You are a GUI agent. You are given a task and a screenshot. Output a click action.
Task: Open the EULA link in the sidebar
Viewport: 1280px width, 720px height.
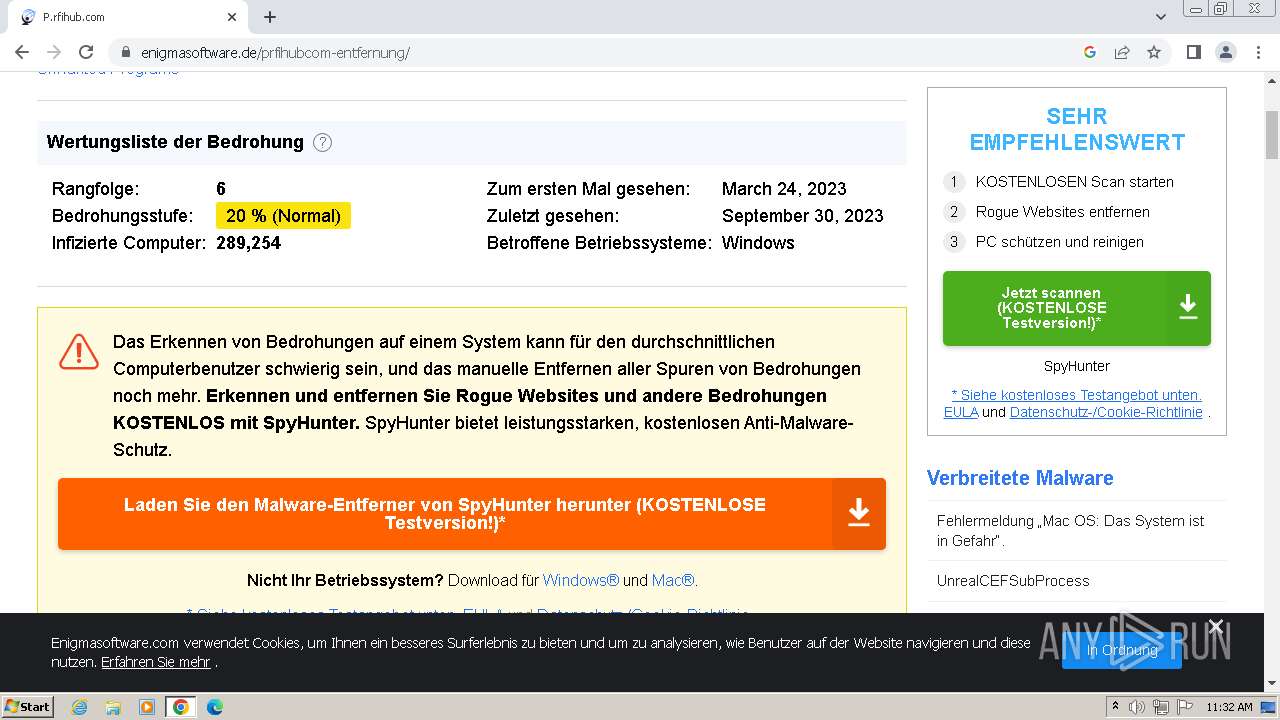pos(961,412)
